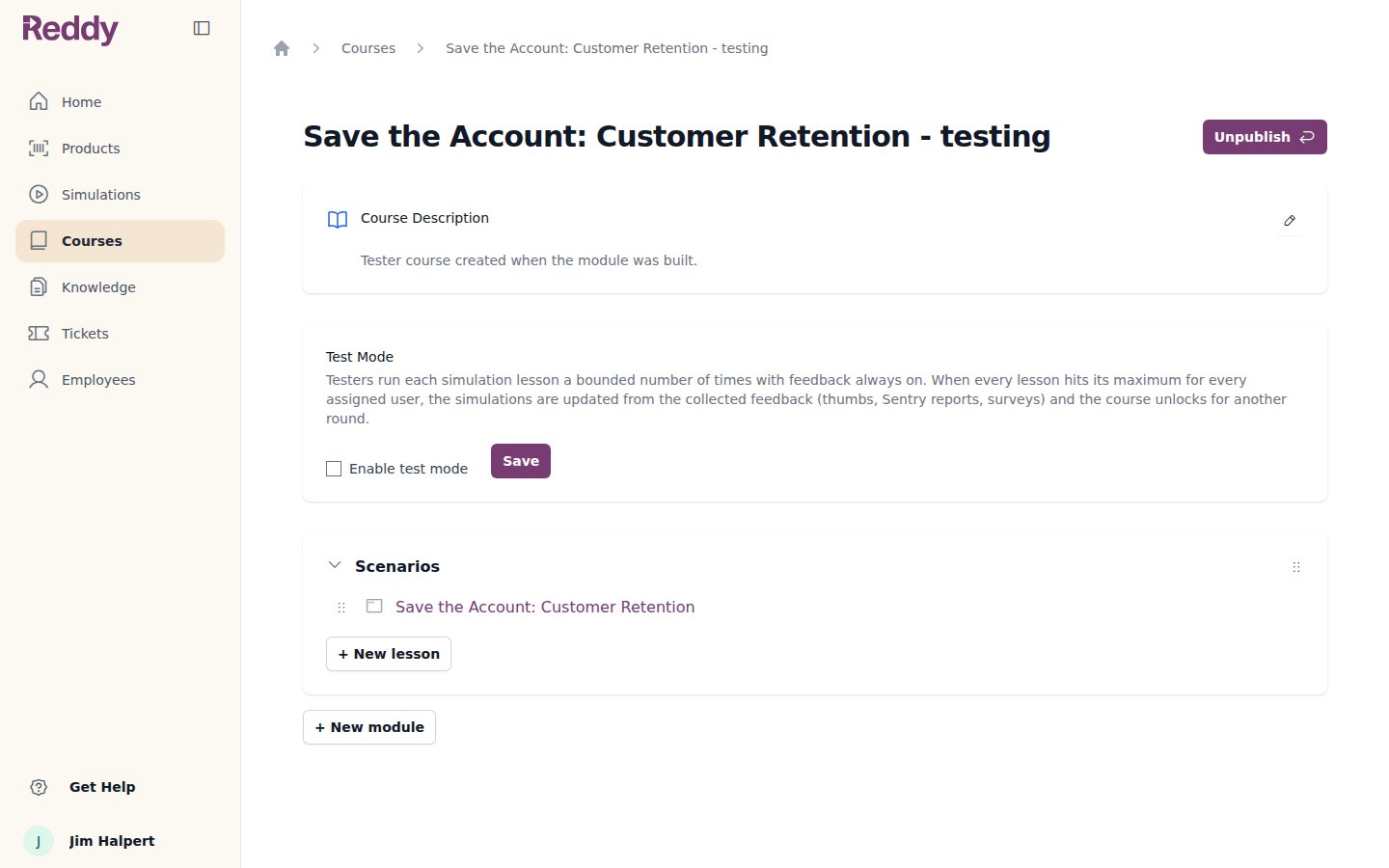Collapse the sidebar with the panel icon
This screenshot has height=868, width=1389.
(x=202, y=28)
